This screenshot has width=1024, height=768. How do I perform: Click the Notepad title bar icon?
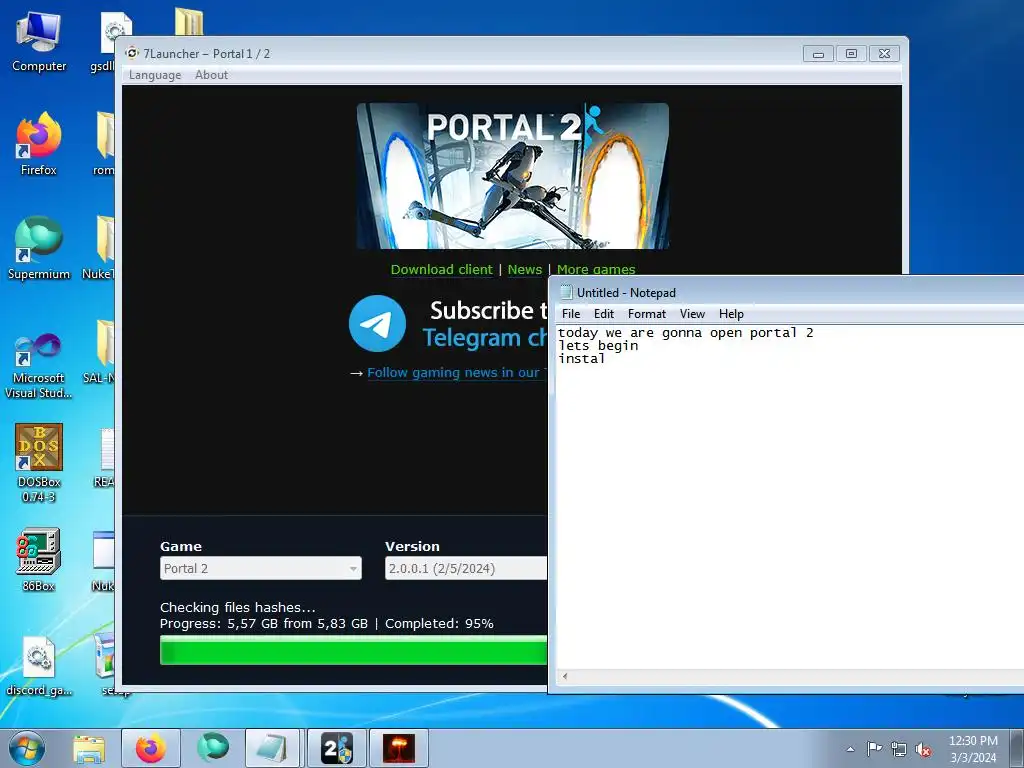pyautogui.click(x=566, y=293)
